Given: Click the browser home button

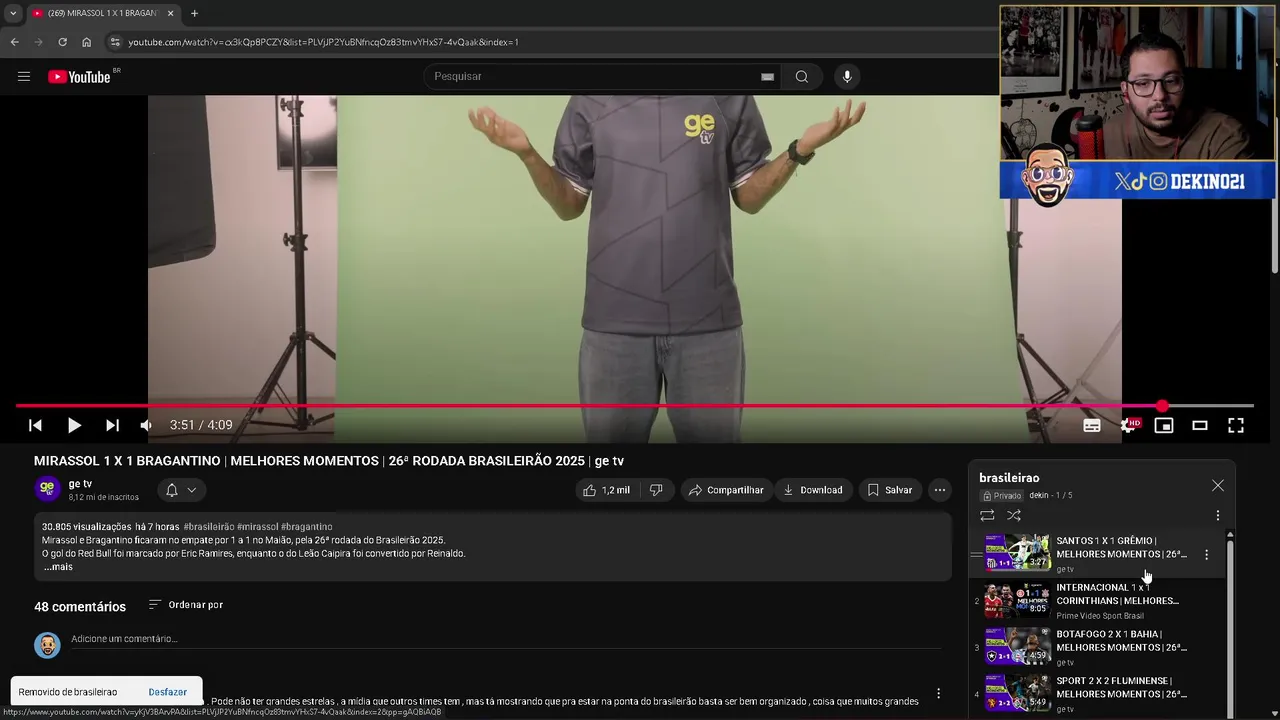Looking at the screenshot, I should 86,42.
